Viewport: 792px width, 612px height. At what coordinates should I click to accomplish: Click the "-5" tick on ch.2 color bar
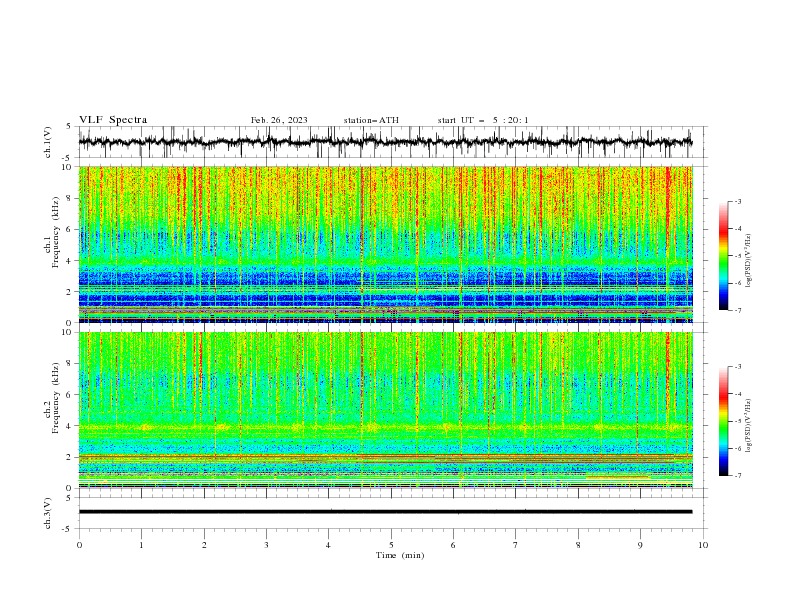[738, 421]
